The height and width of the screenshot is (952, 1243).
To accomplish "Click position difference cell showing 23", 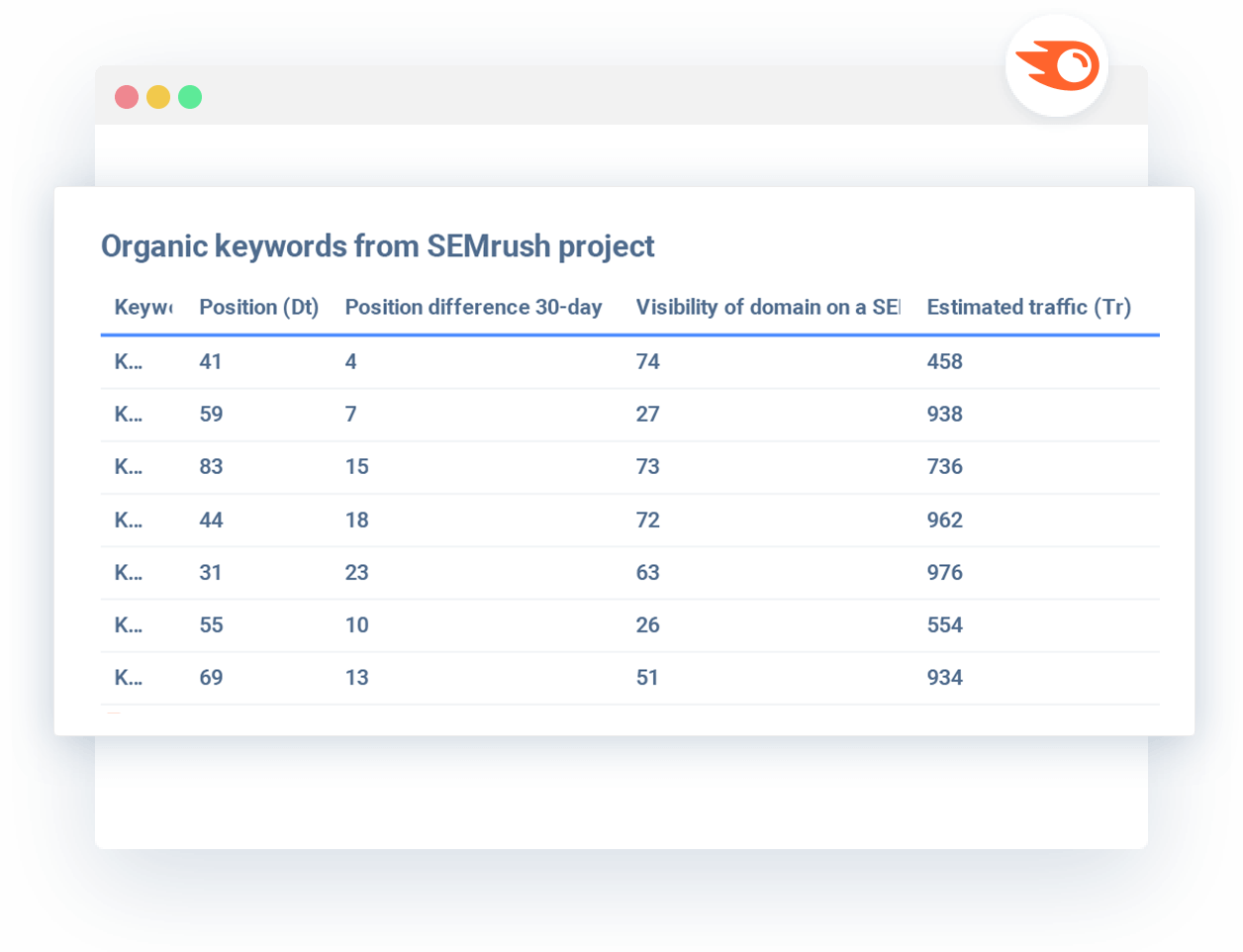I will (x=356, y=572).
